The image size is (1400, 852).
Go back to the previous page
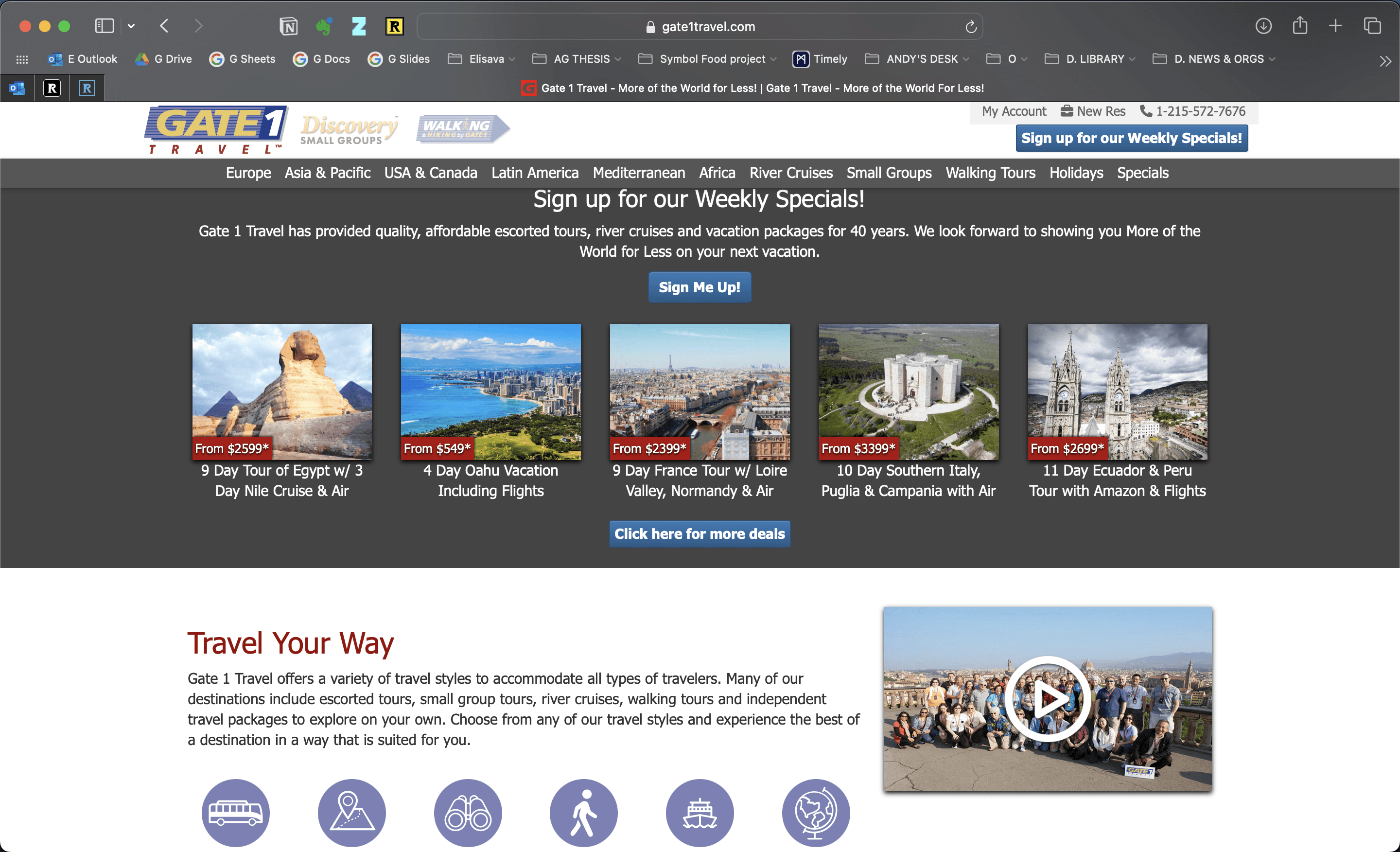coord(164,26)
